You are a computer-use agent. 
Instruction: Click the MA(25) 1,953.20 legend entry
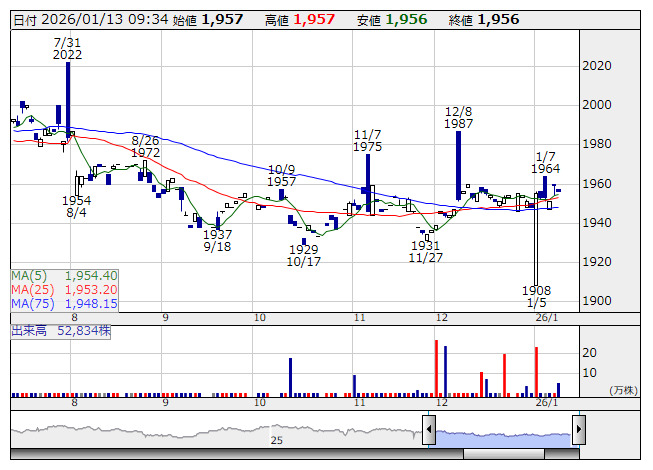(x=65, y=290)
